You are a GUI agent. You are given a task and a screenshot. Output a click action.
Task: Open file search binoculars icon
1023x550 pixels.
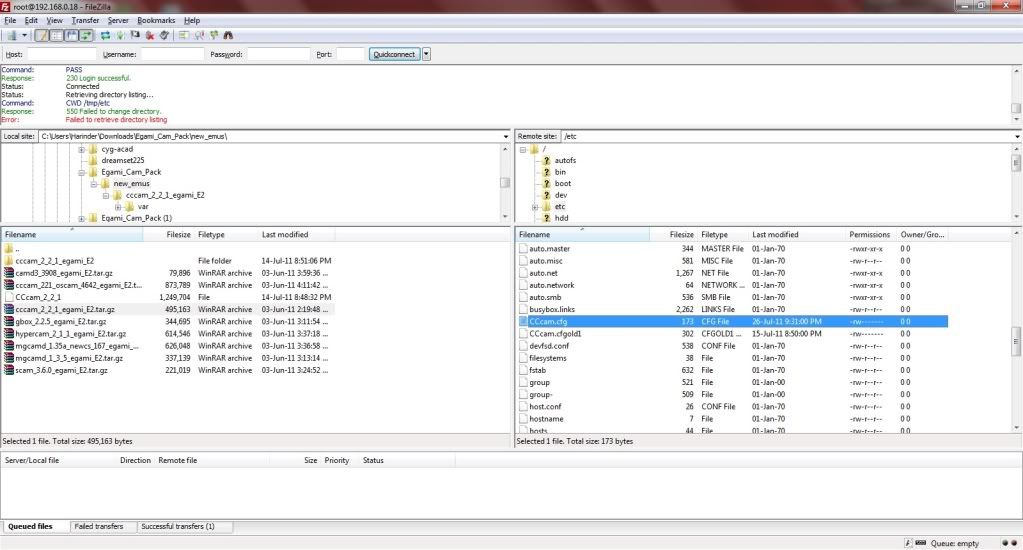pyautogui.click(x=228, y=35)
